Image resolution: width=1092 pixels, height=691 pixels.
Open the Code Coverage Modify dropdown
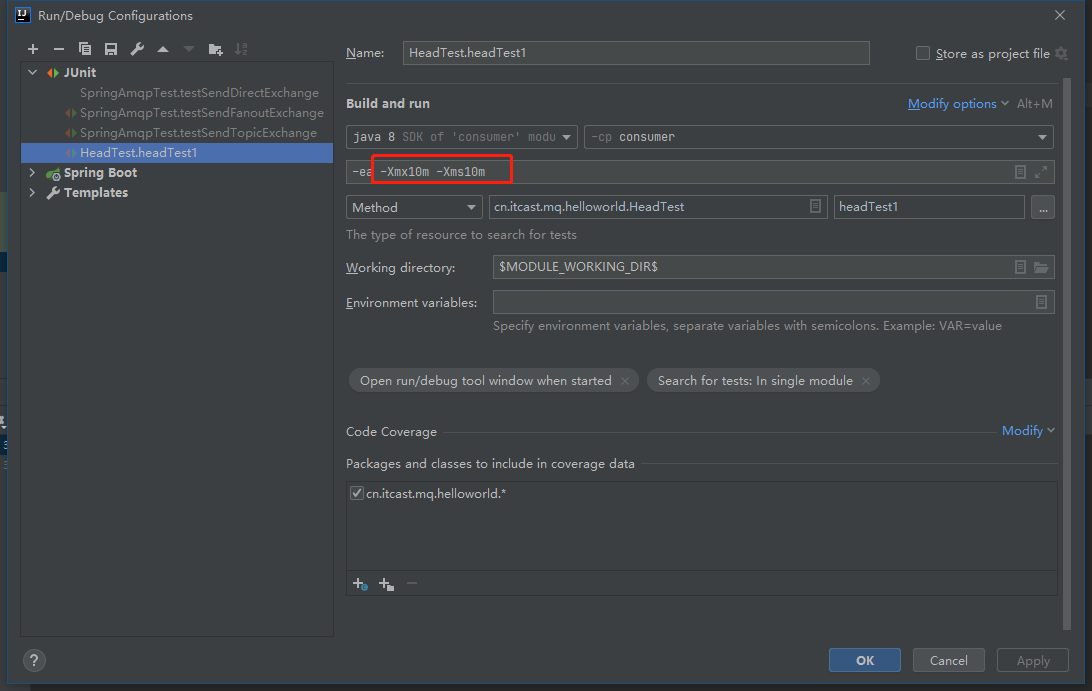(1028, 430)
